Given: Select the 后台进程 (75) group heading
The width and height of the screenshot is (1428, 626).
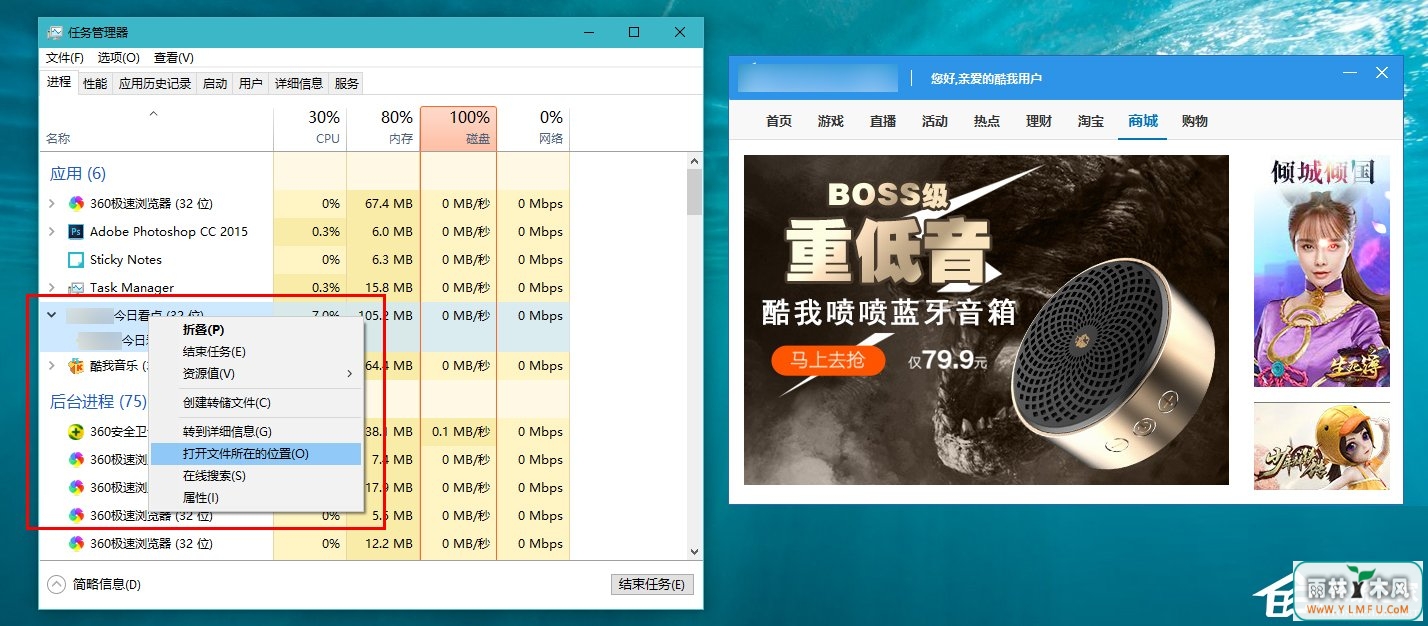Looking at the screenshot, I should coord(98,401).
